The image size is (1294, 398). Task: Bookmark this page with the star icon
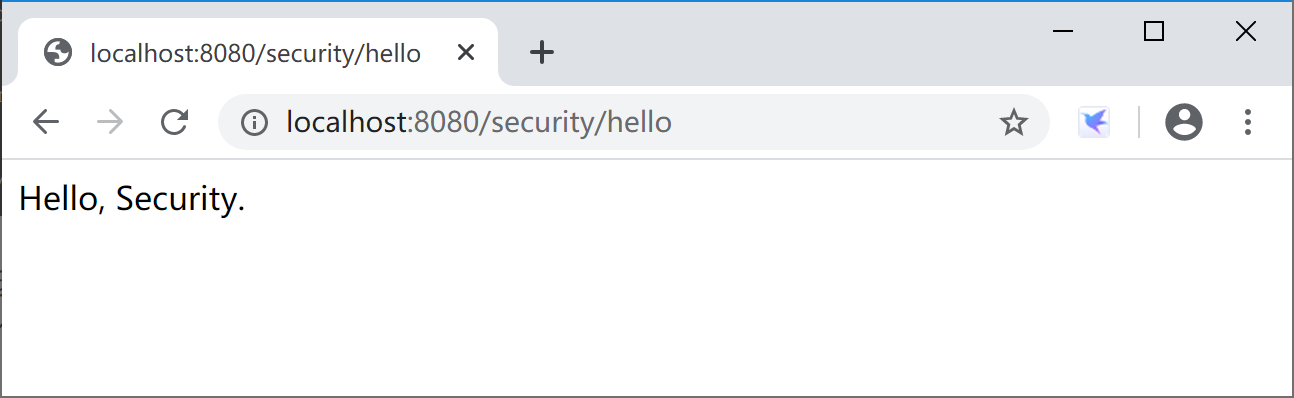[x=1013, y=123]
